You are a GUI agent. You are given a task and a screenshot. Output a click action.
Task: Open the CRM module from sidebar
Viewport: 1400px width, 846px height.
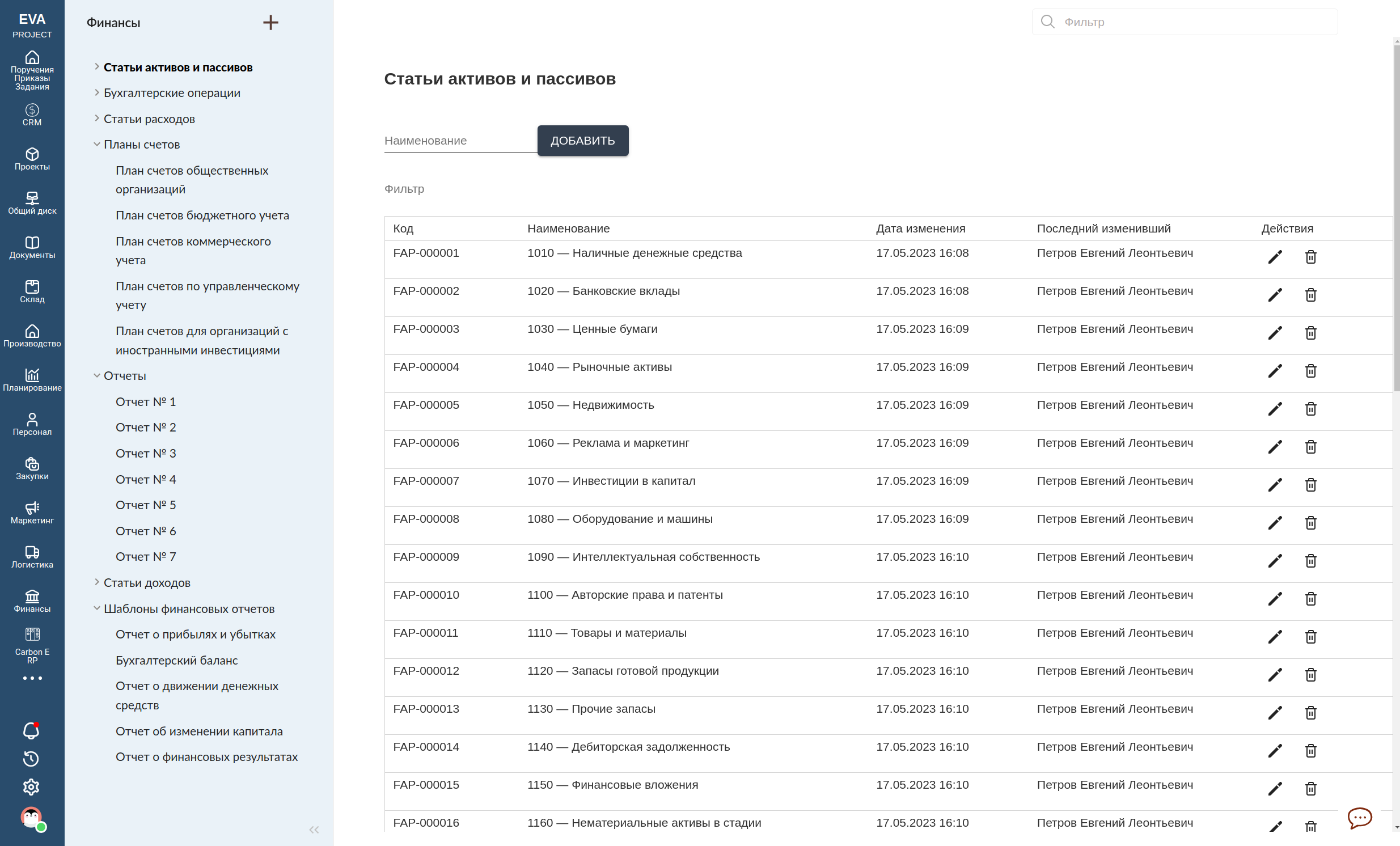32,113
